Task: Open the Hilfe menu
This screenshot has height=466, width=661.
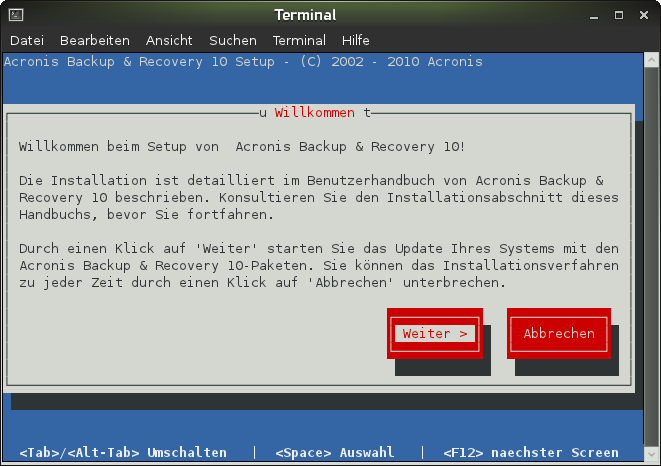Action: click(355, 40)
